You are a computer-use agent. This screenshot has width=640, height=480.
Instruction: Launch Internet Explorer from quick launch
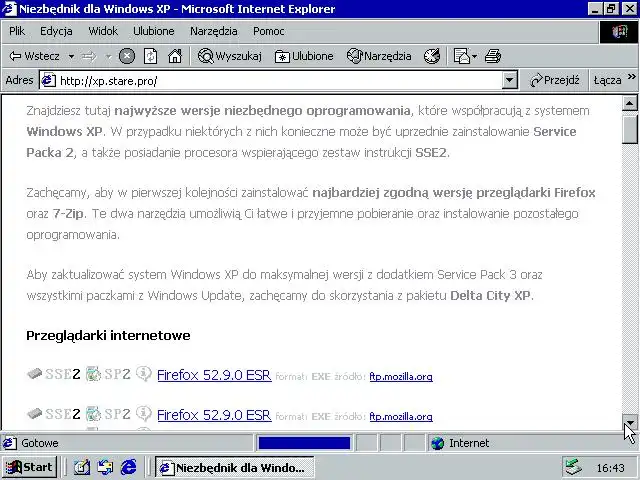click(129, 467)
